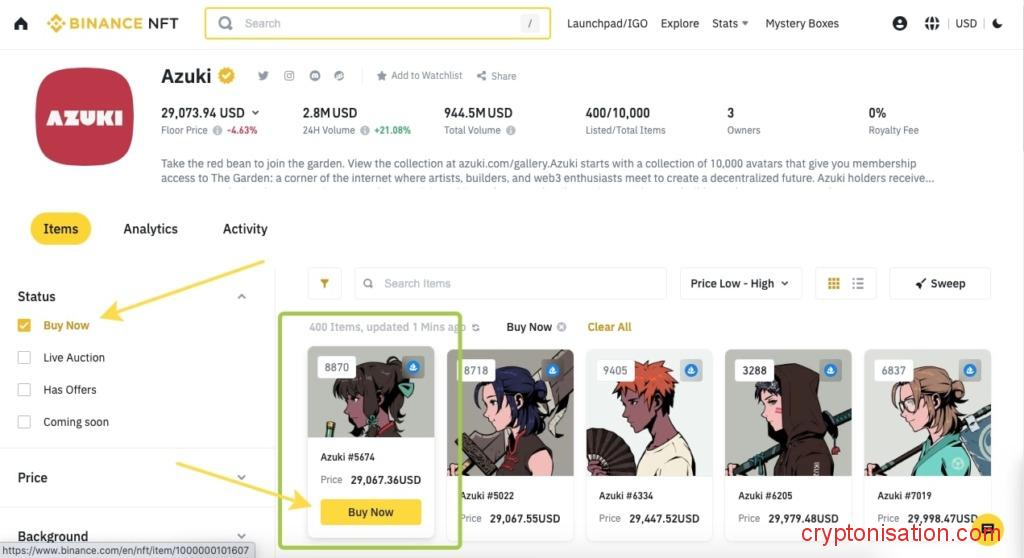Click Buy Now on Azuki #5674

[371, 512]
